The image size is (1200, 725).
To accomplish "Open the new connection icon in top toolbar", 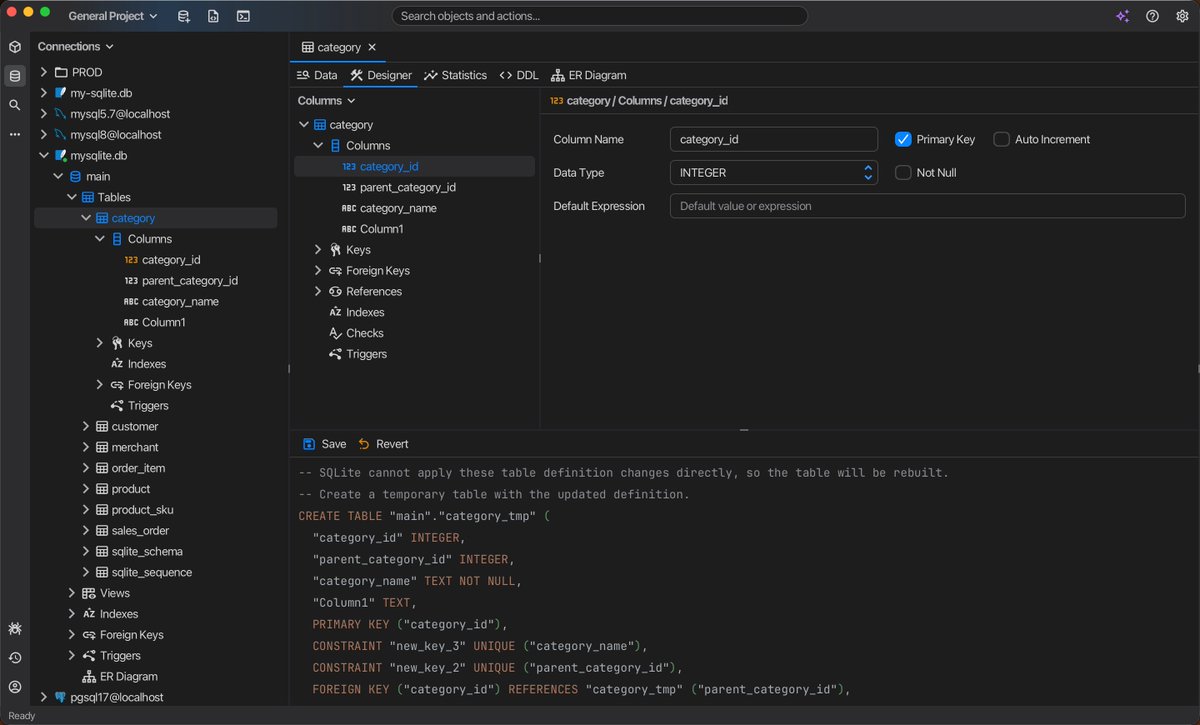I will (183, 16).
